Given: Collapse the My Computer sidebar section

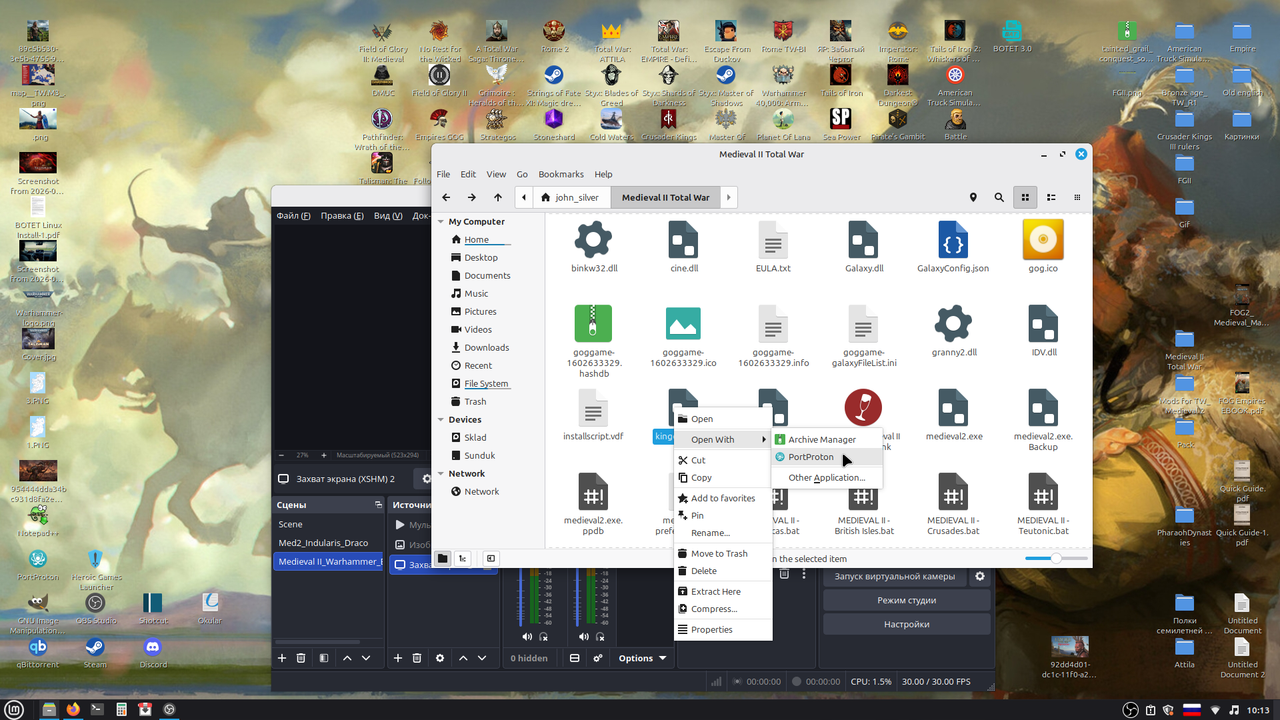Looking at the screenshot, I should pos(440,222).
